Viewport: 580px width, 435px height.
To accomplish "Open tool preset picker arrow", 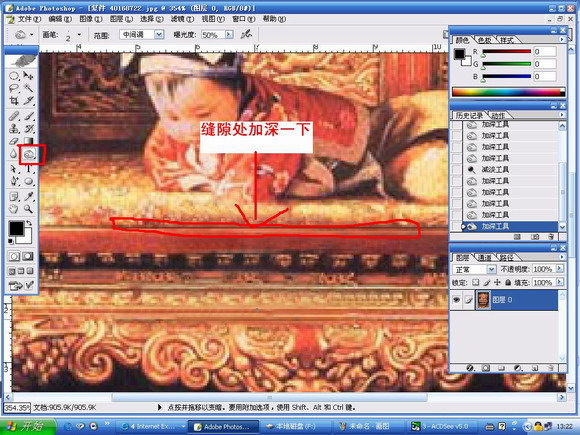I will [31, 35].
